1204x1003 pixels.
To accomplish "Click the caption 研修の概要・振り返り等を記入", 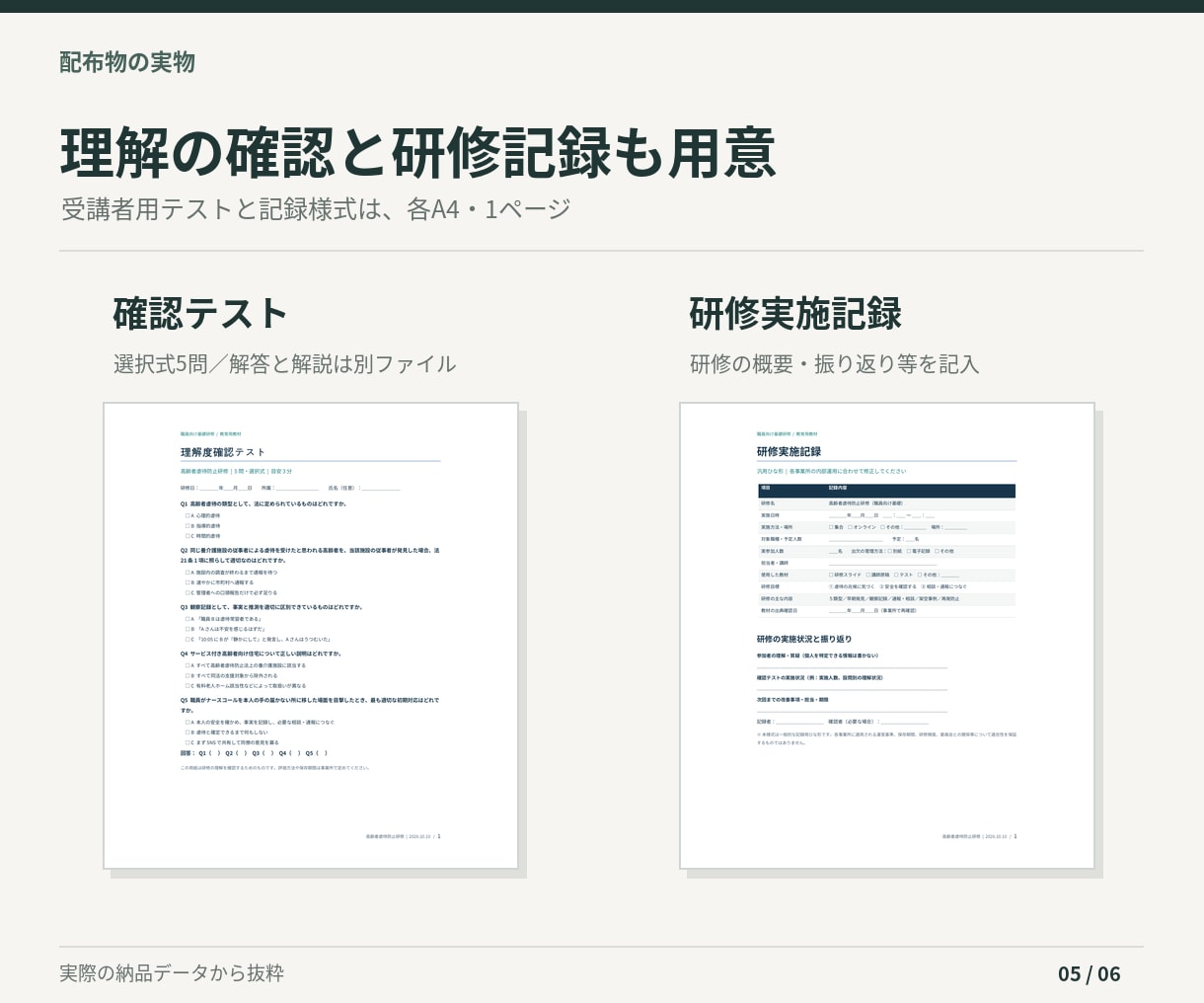I will tap(834, 364).
